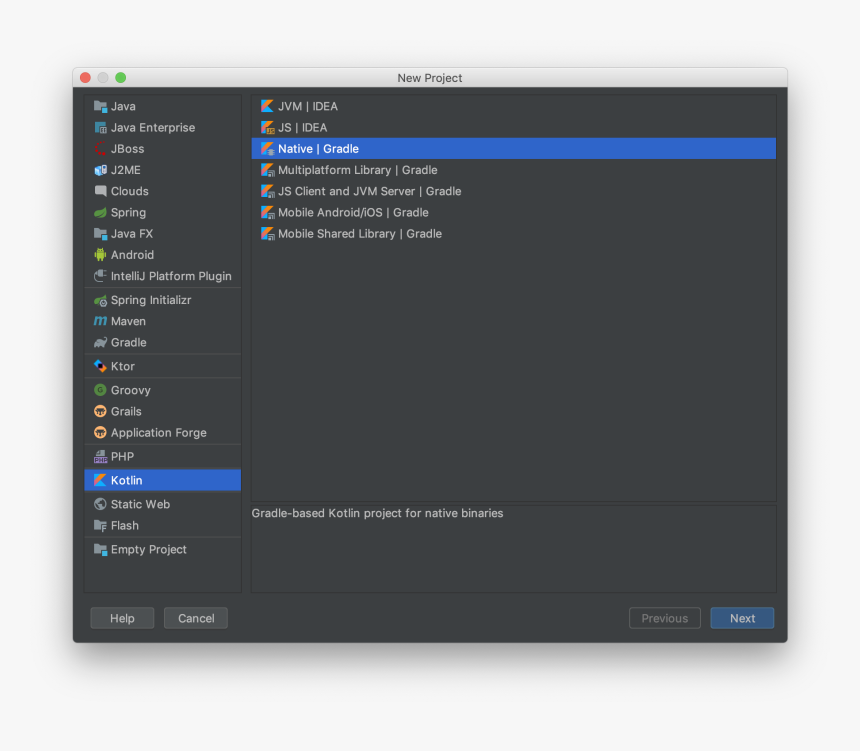Click the green Spring leaf icon
This screenshot has width=860, height=751.
[x=100, y=213]
